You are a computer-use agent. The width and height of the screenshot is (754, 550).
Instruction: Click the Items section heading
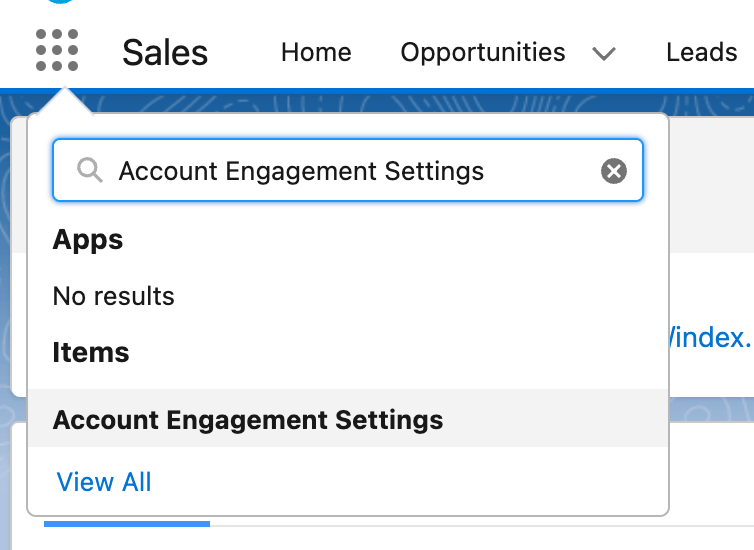(x=91, y=353)
